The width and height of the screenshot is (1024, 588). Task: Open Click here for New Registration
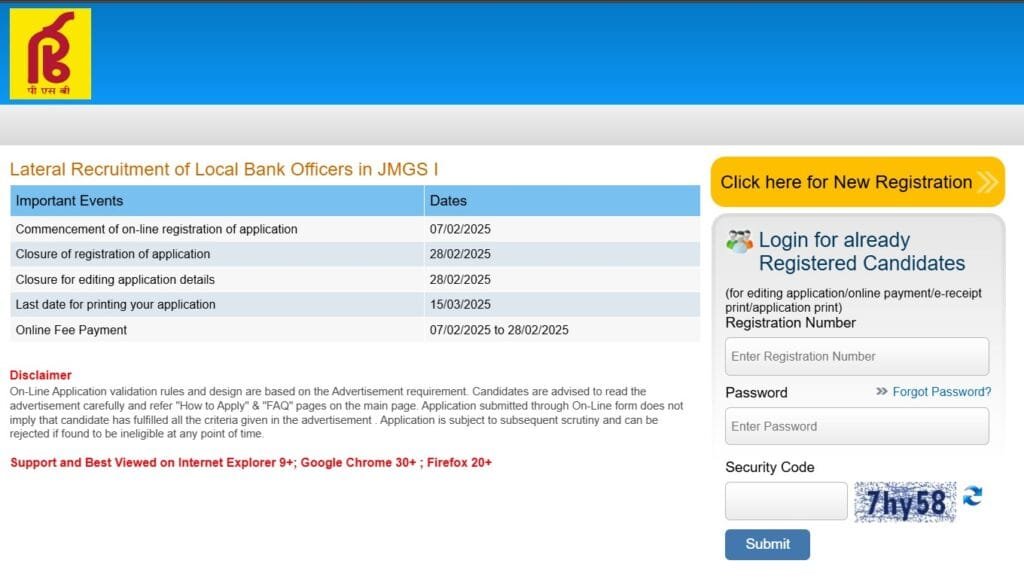coord(846,182)
